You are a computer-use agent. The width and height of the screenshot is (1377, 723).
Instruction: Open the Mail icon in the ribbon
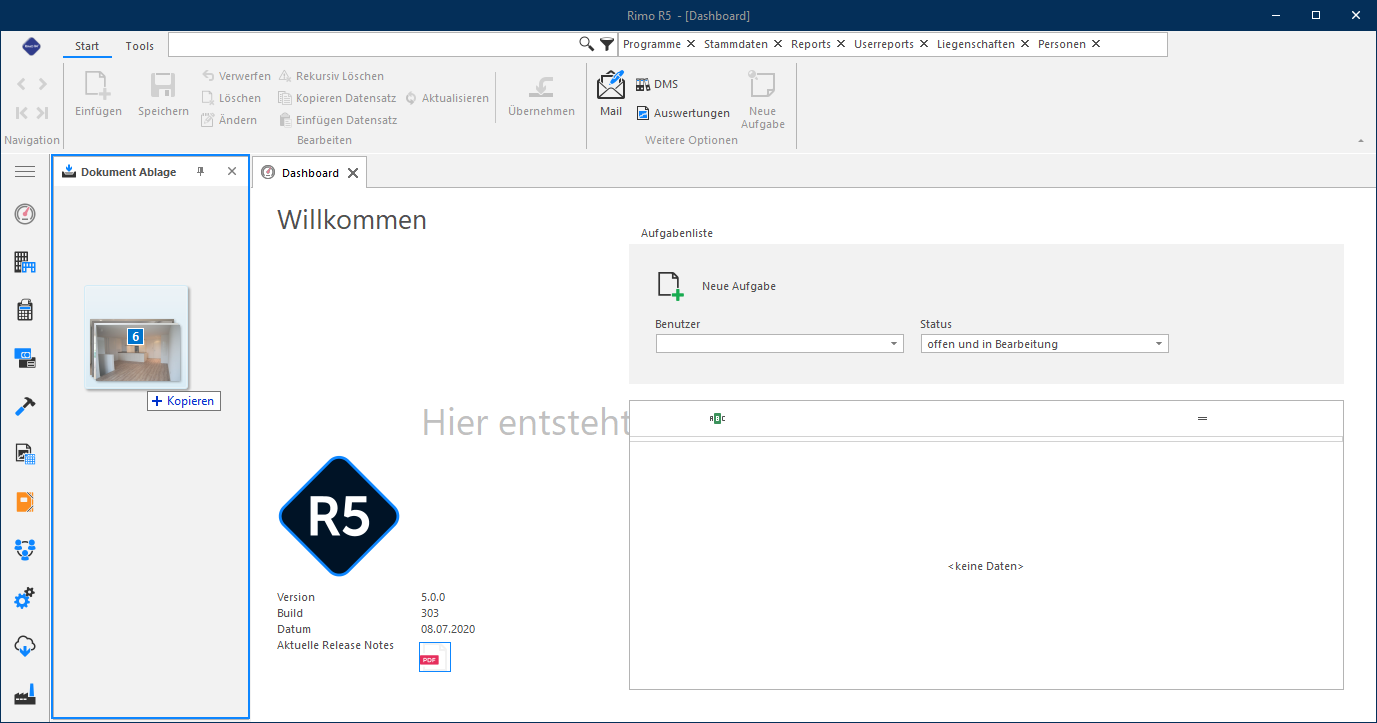pyautogui.click(x=611, y=94)
